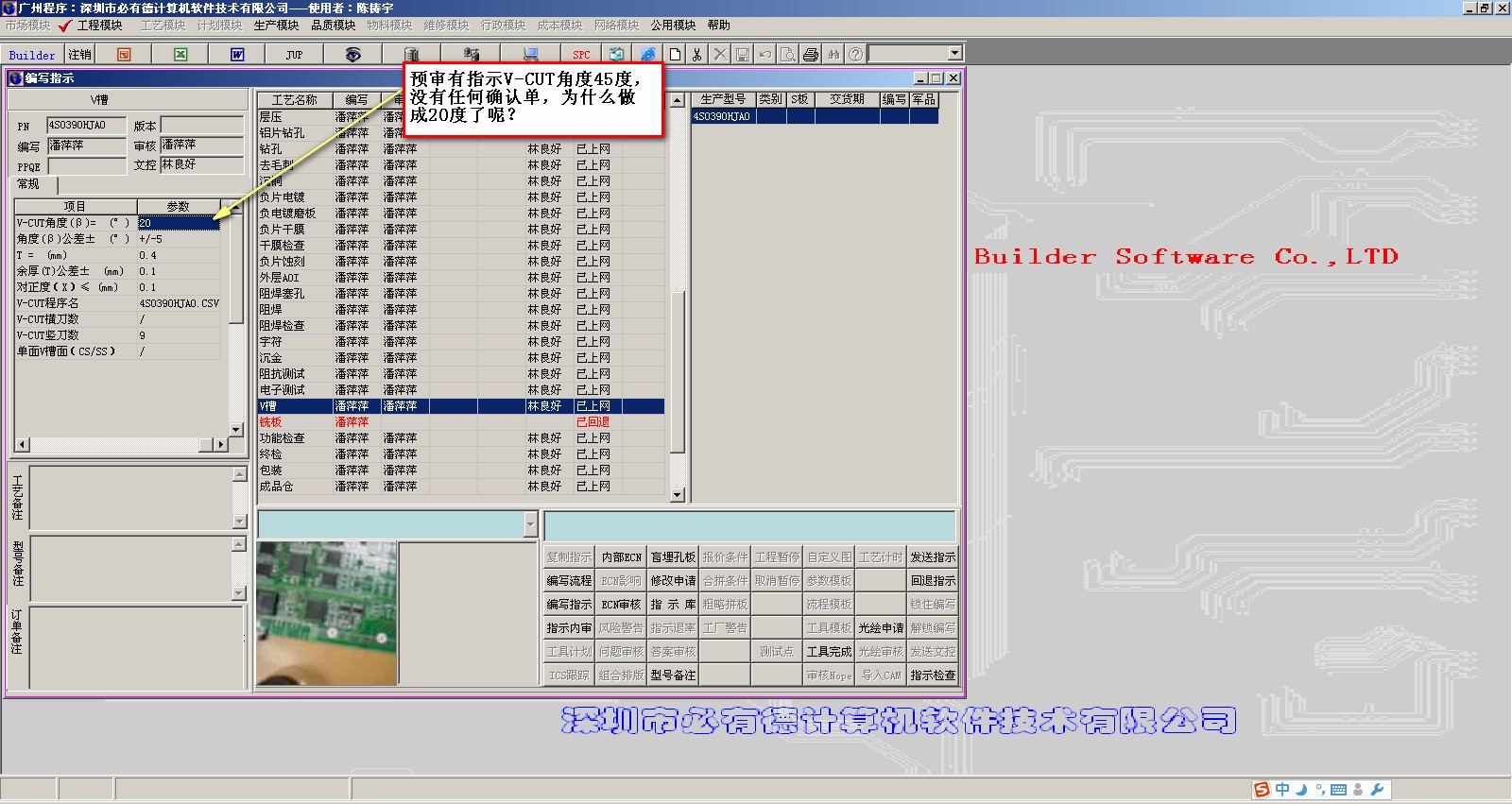
Task: Click the printer icon in the toolbar
Action: (x=811, y=55)
